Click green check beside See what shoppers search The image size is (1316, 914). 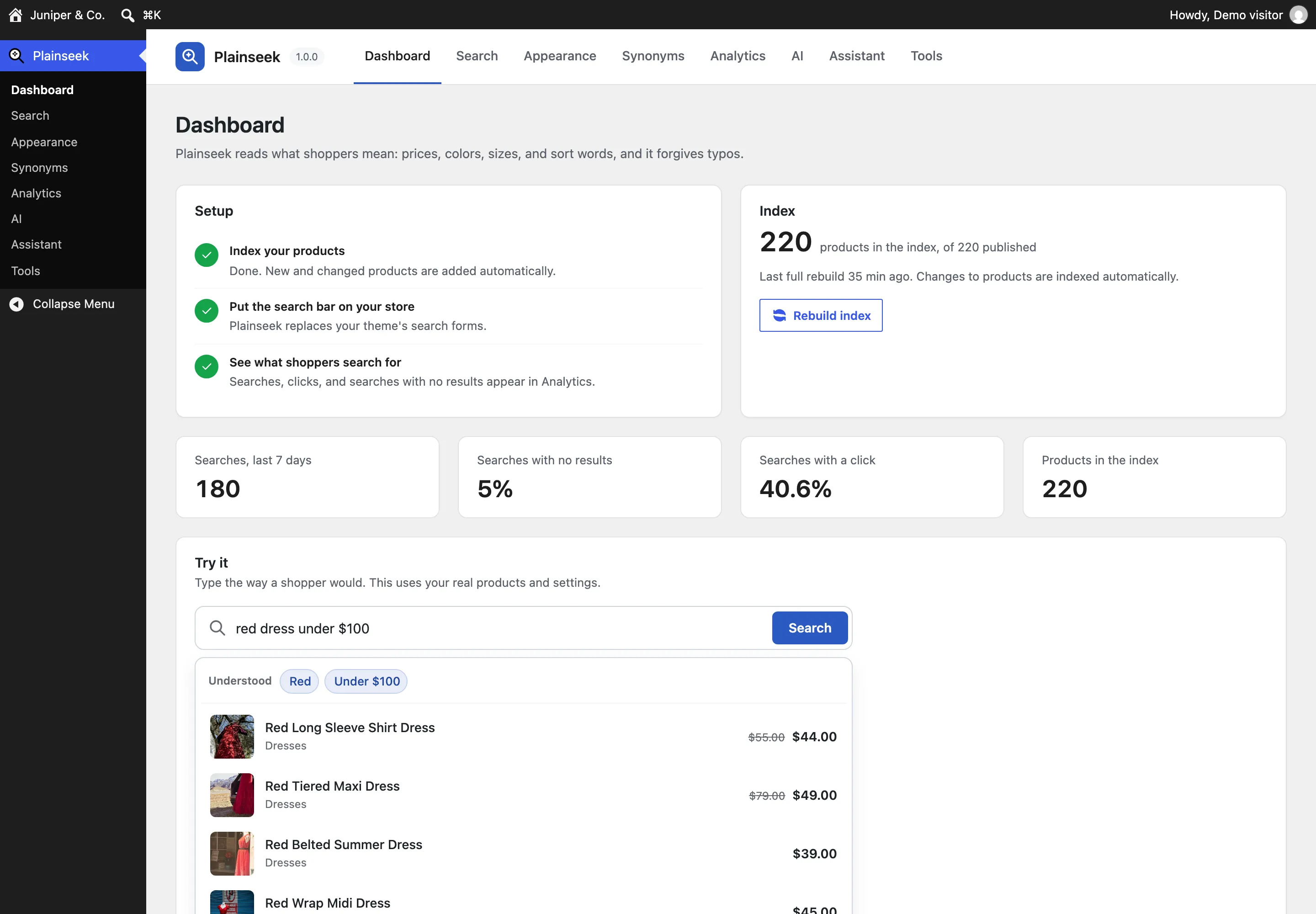pos(206,367)
